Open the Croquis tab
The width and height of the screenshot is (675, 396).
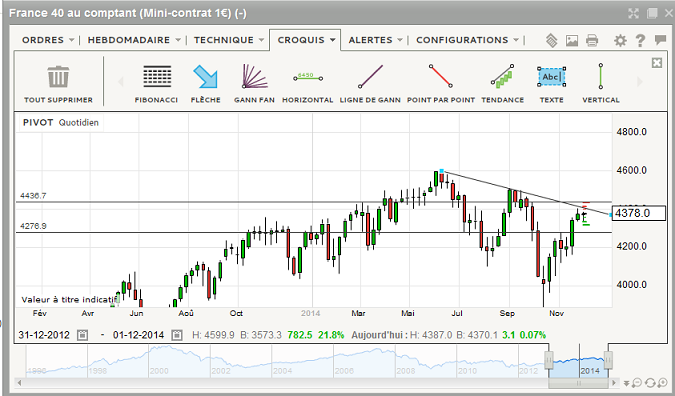click(x=305, y=40)
